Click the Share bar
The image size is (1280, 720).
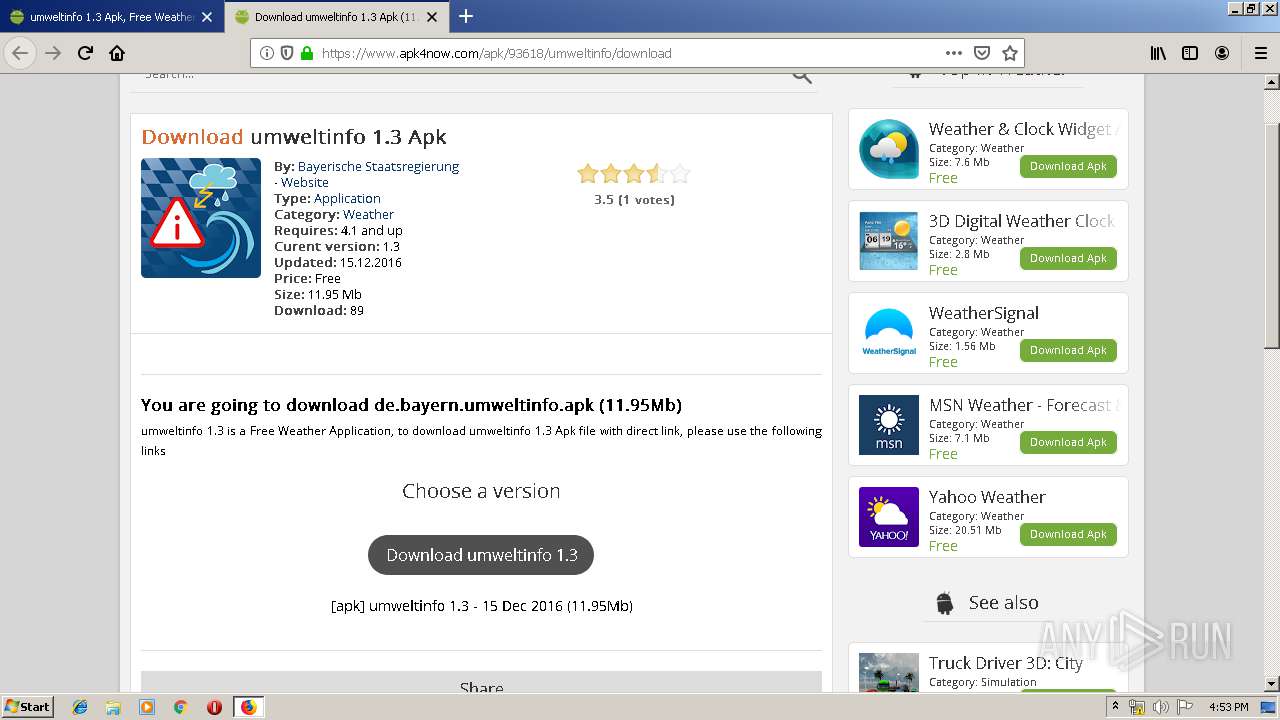(481, 682)
